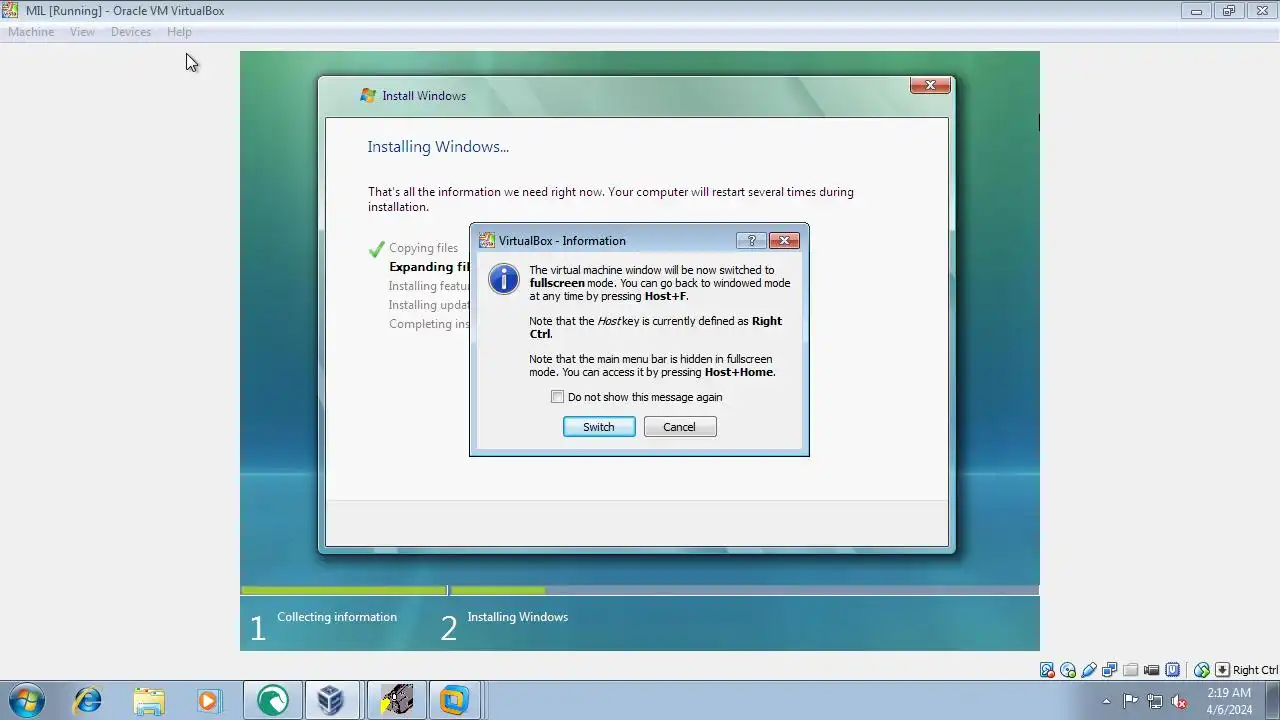Image resolution: width=1280 pixels, height=720 pixels.
Task: Show hidden system tray icons
Action: [x=1106, y=701]
